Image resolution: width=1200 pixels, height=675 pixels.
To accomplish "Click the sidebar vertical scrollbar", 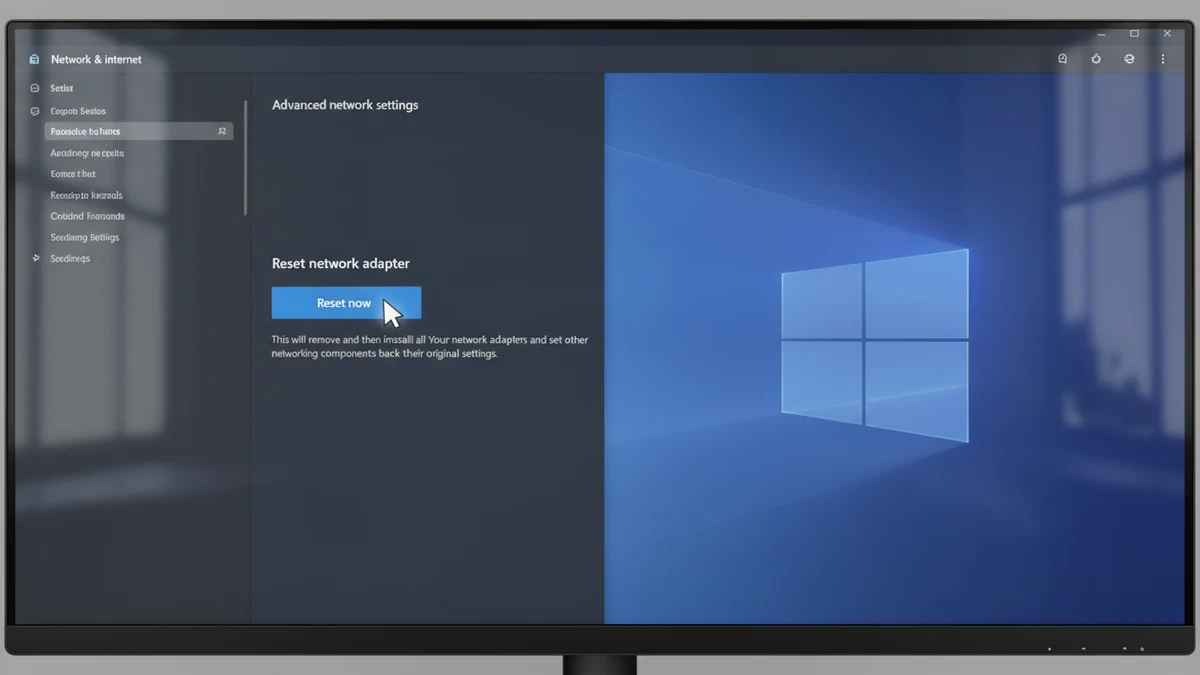I will coord(245,157).
